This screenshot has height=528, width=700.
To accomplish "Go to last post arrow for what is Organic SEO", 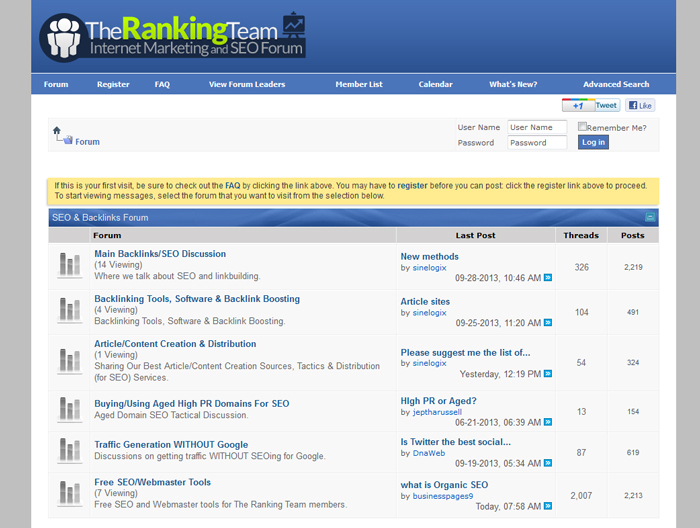I will [548, 506].
